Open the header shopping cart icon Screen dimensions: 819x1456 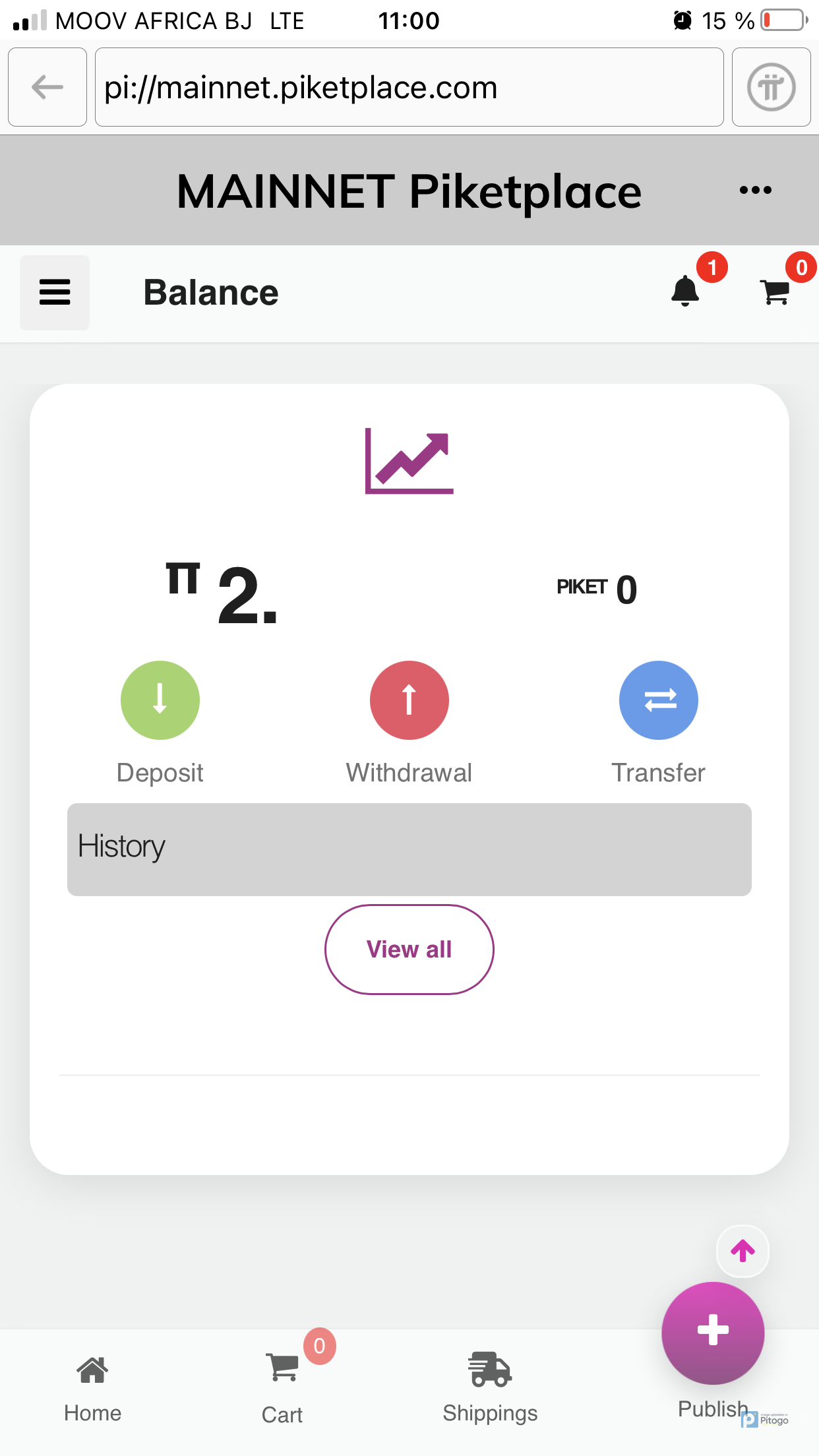775,291
